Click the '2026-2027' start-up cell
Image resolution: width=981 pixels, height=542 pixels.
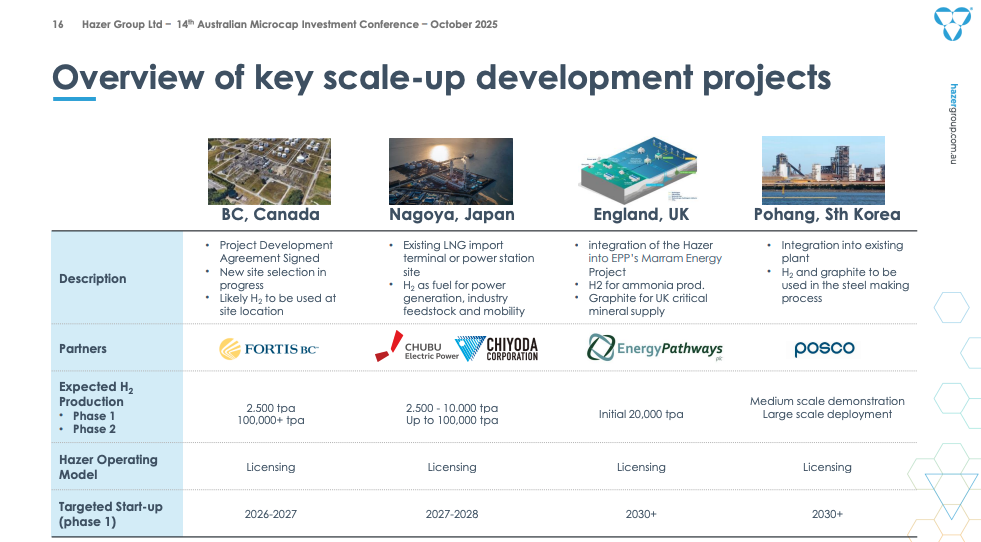(x=270, y=514)
